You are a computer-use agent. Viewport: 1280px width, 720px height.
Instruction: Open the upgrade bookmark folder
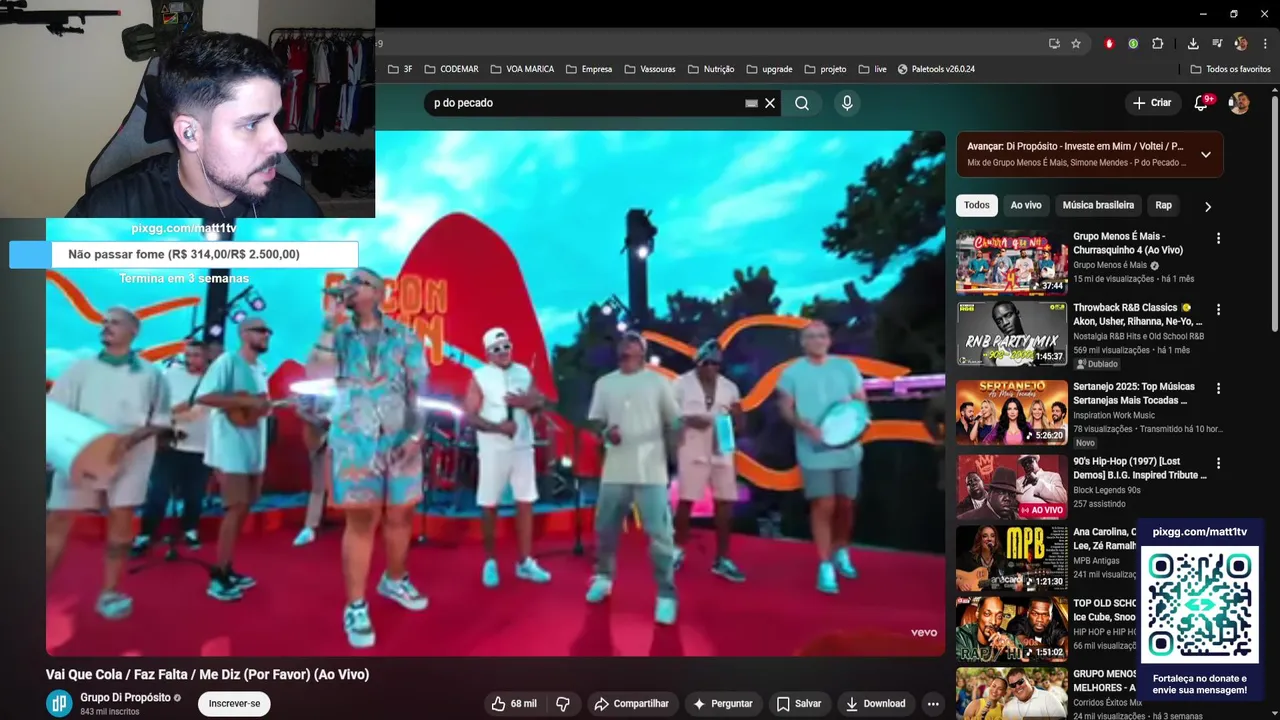[x=769, y=69]
